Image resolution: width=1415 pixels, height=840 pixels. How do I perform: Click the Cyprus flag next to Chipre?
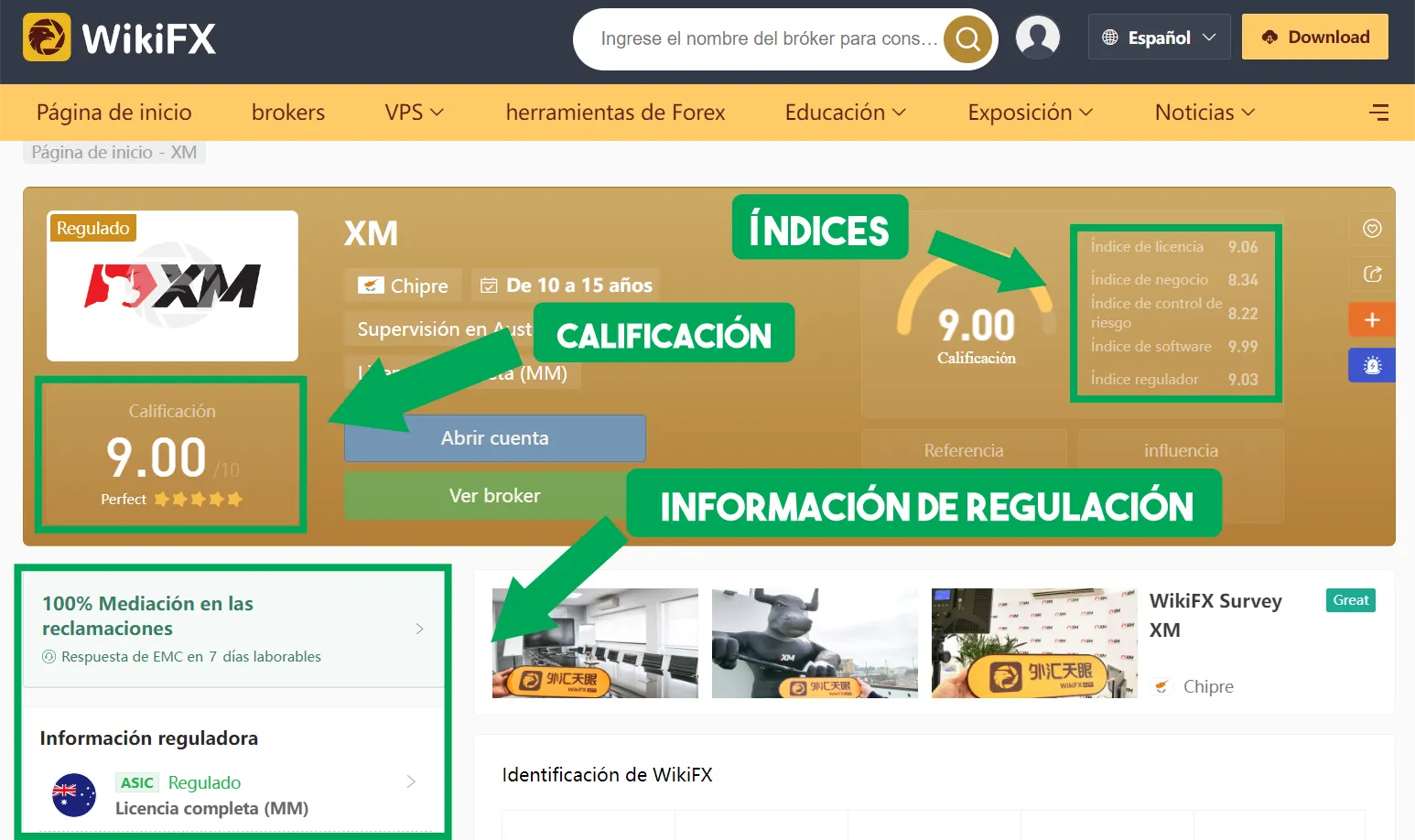(x=371, y=285)
